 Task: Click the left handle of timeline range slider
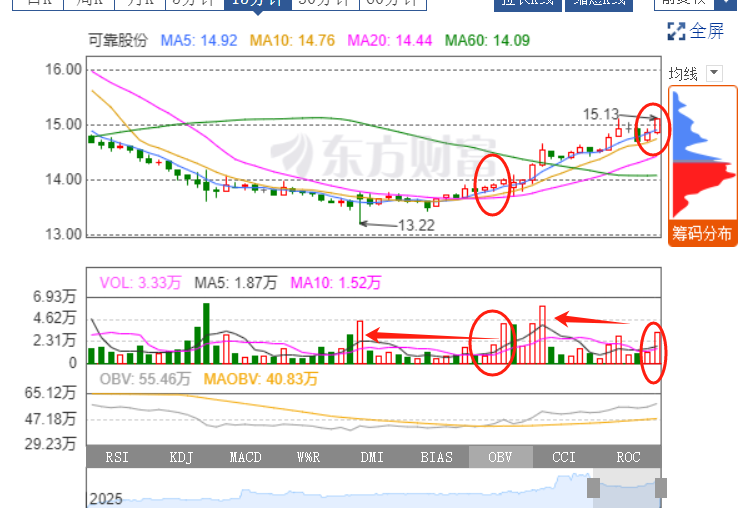point(593,488)
